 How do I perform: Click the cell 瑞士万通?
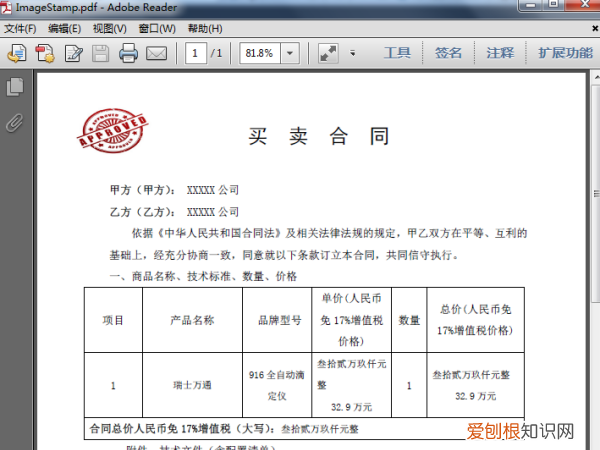(x=192, y=385)
